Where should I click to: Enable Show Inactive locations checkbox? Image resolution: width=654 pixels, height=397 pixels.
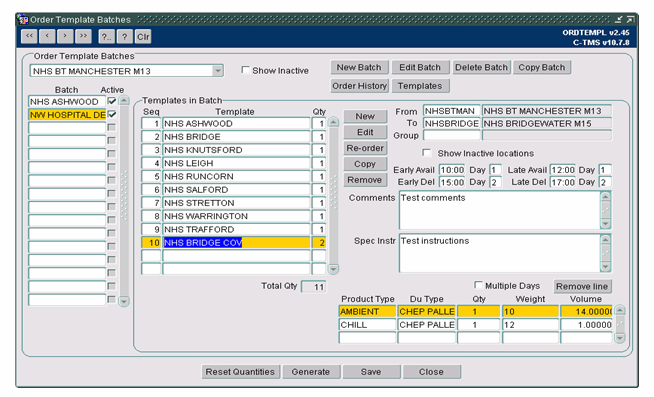click(426, 153)
